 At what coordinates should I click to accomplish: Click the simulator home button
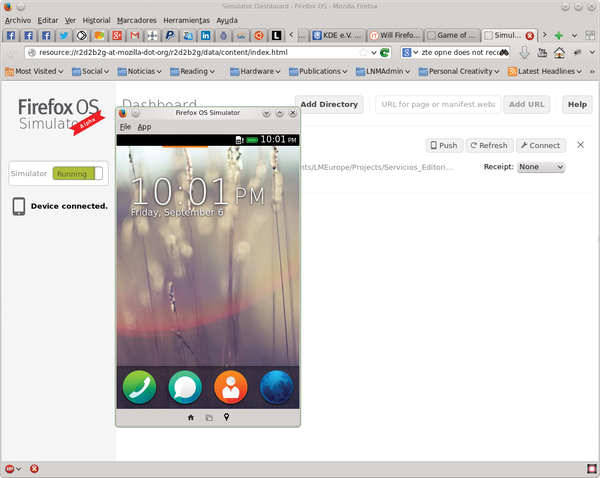pos(191,418)
